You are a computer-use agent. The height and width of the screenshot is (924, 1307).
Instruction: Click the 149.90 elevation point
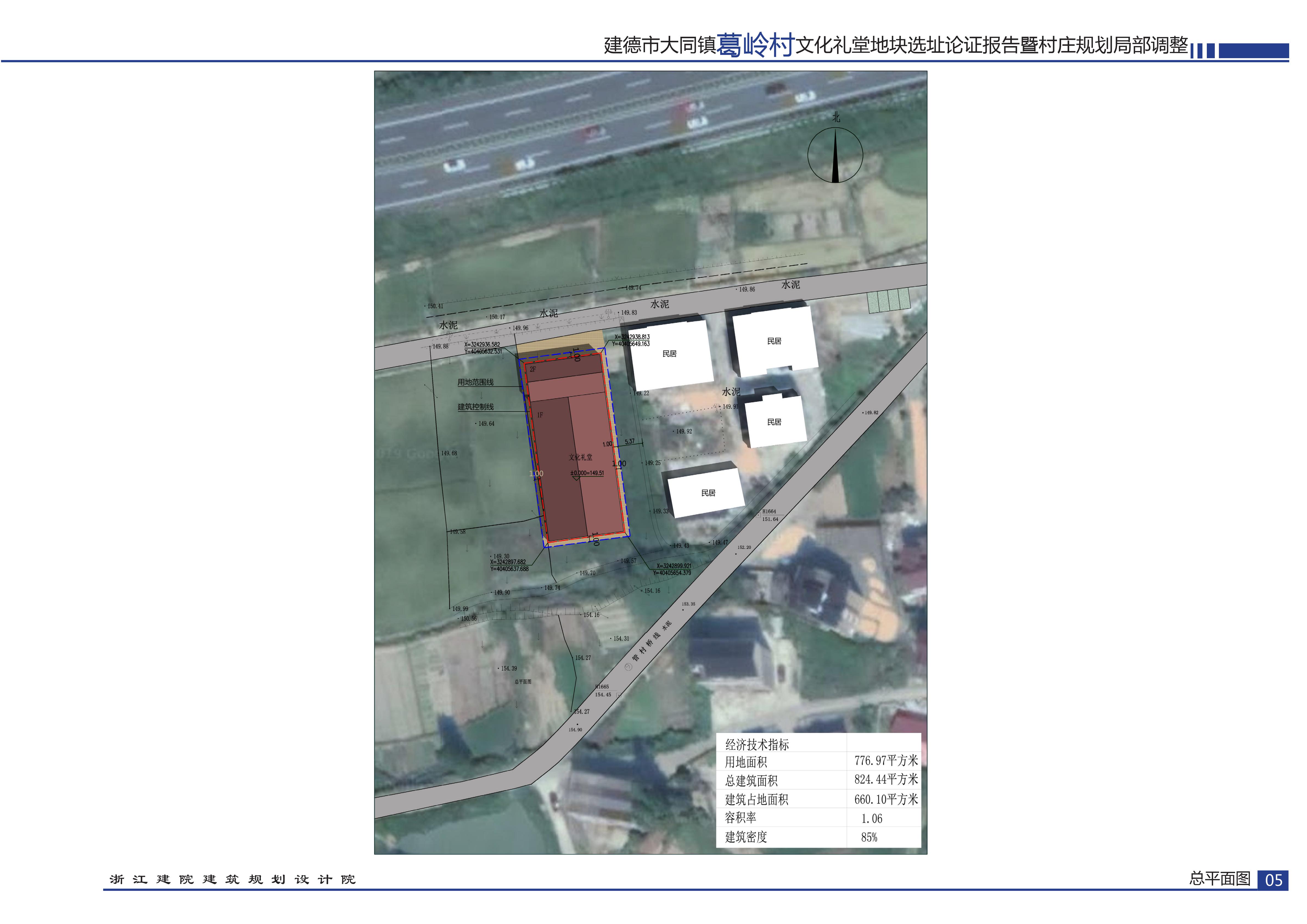(501, 593)
